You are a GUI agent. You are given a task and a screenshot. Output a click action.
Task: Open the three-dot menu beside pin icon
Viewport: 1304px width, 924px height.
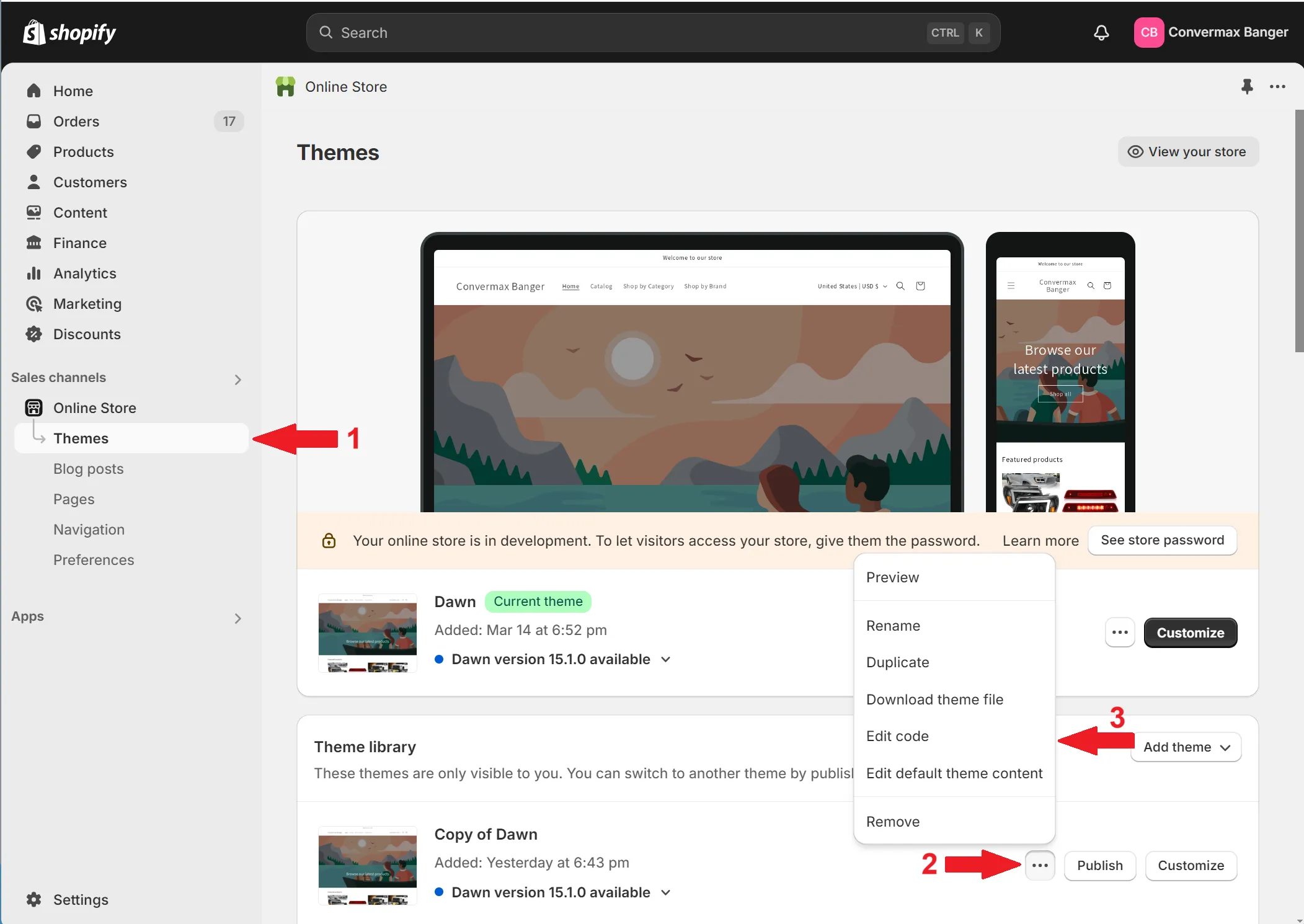(x=1277, y=86)
